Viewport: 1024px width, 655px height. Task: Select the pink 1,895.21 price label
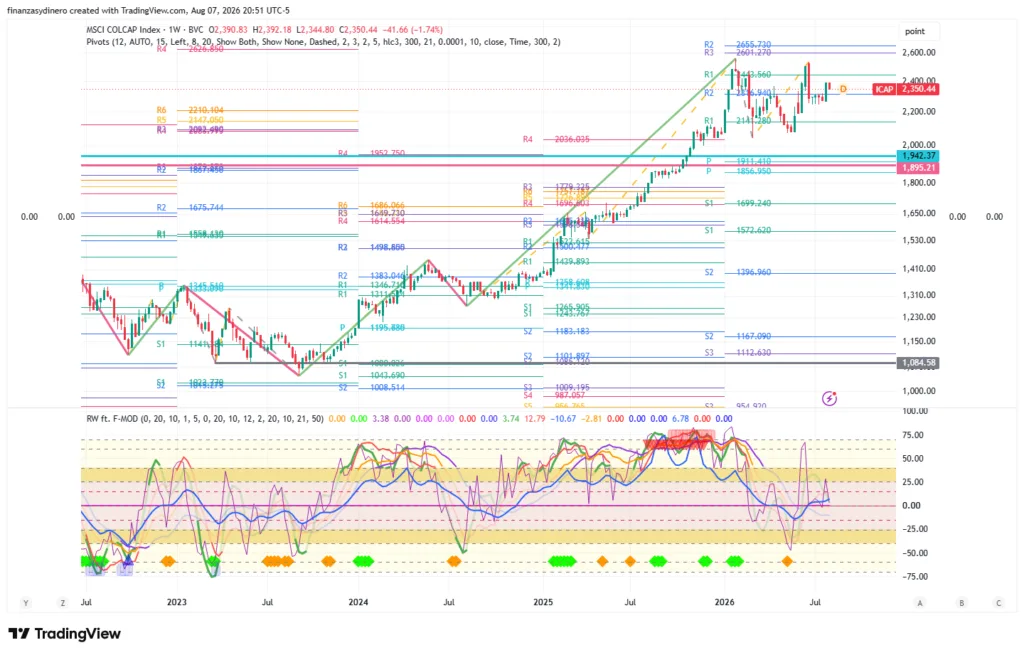point(918,168)
